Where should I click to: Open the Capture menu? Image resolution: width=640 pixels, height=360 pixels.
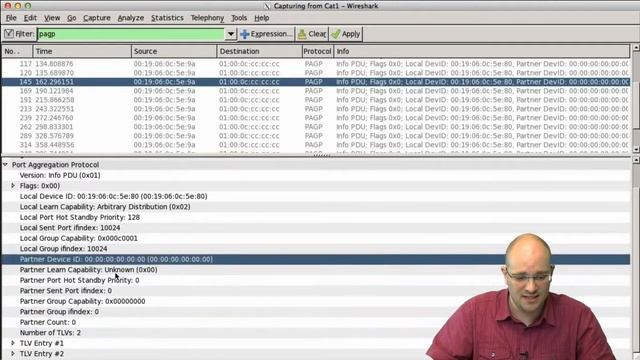pos(97,18)
